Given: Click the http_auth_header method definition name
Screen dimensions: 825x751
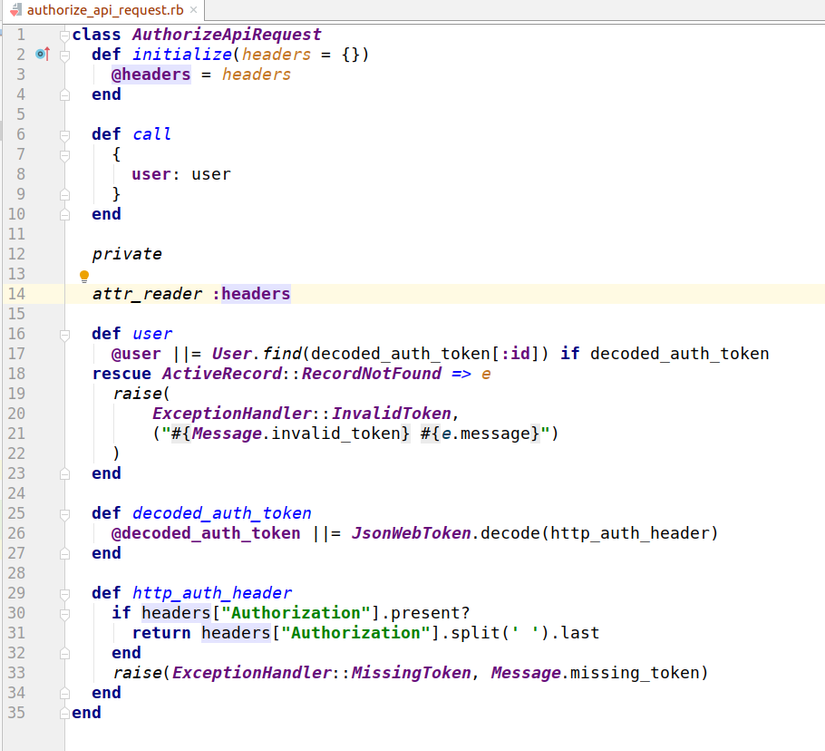Looking at the screenshot, I should [x=212, y=593].
